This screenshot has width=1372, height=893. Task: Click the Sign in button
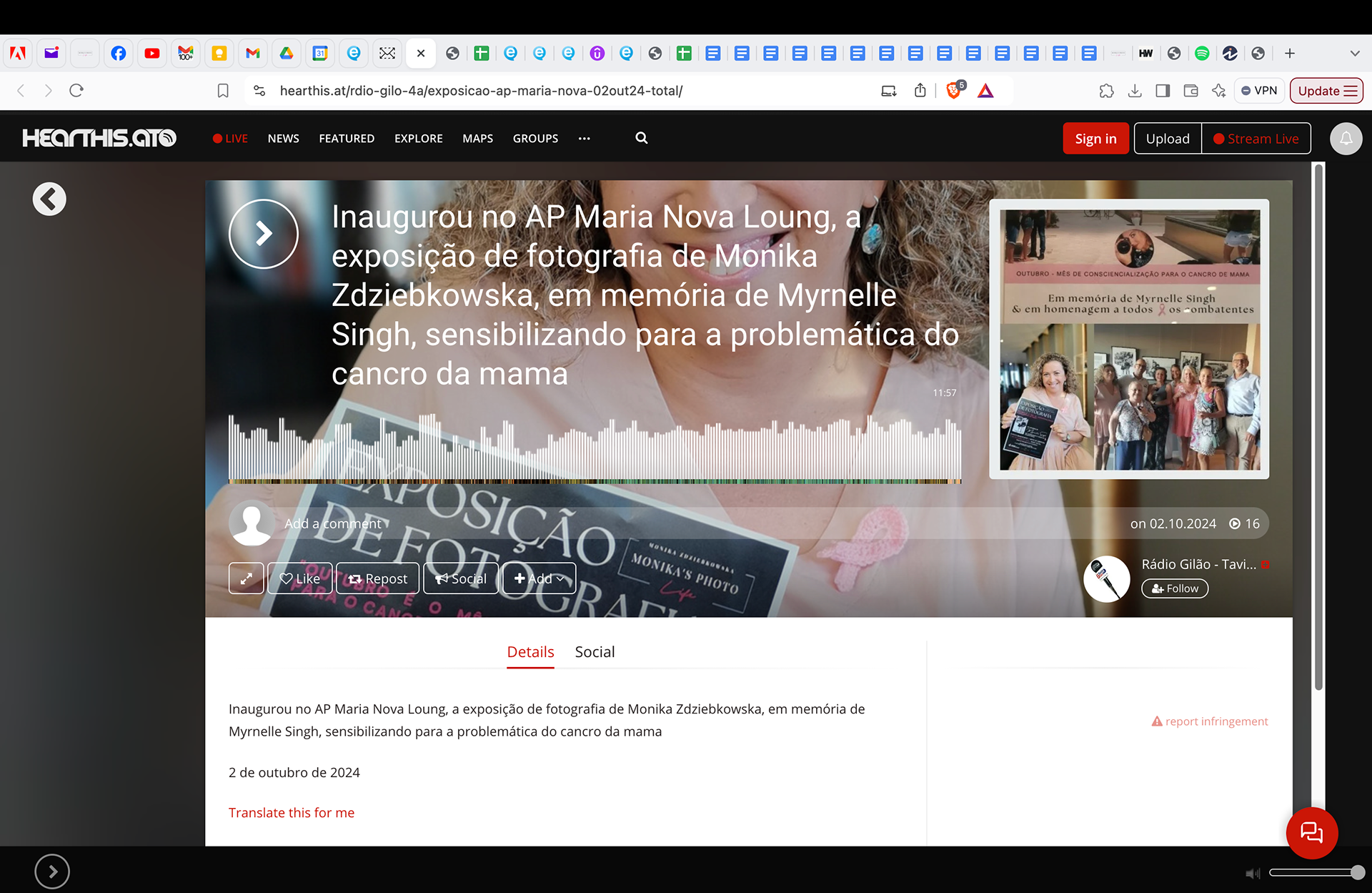pos(1095,139)
